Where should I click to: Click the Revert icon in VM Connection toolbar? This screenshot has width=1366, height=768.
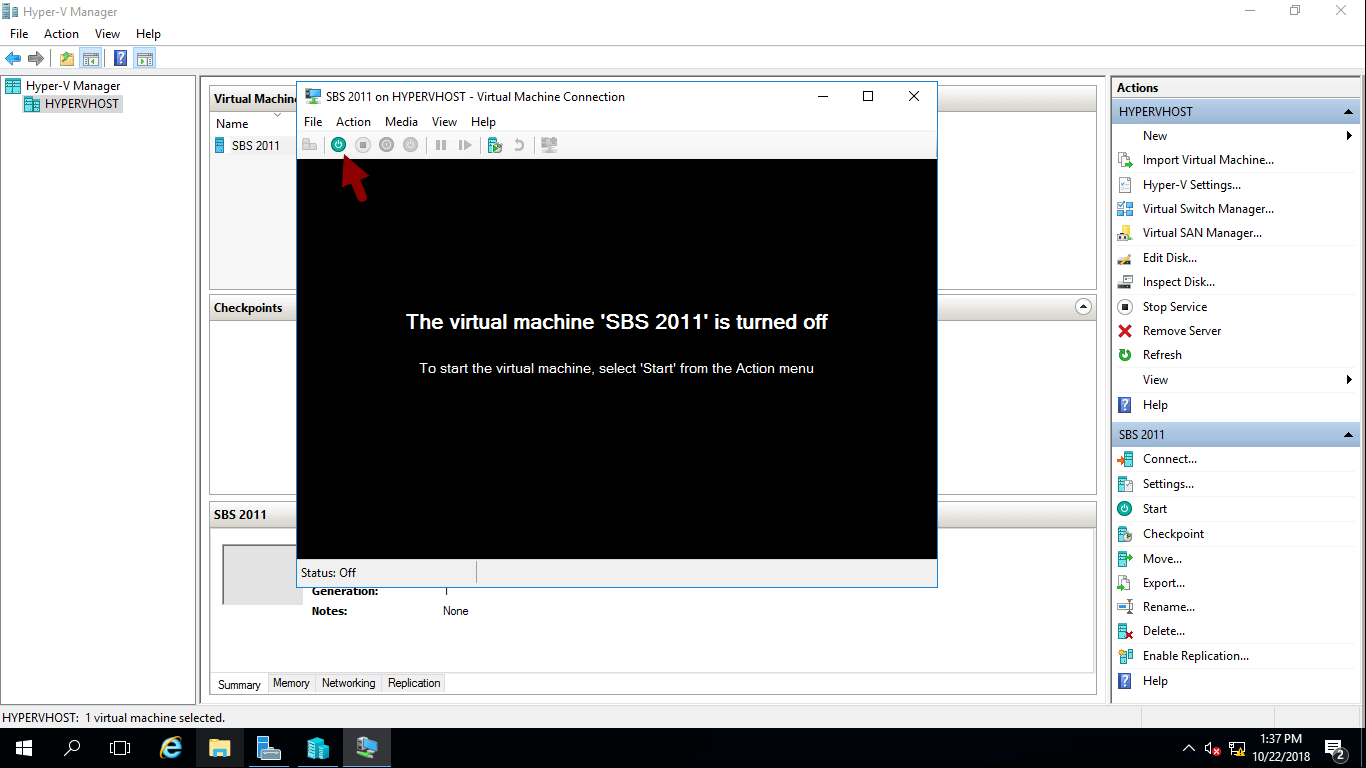tap(519, 145)
